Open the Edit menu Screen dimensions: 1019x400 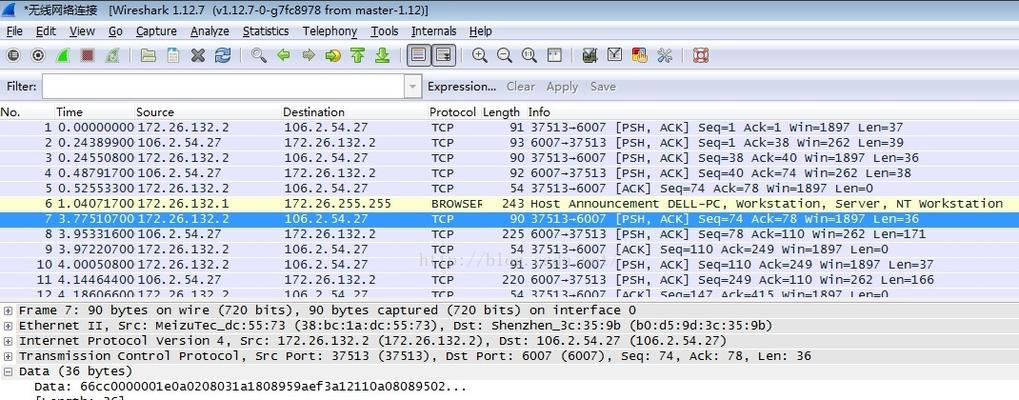pos(45,31)
